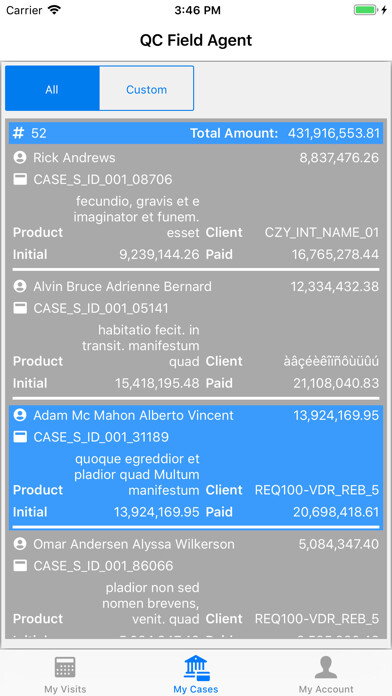Viewport: 392px width, 696px height.
Task: Open the My Visits tab label
Action: tap(65, 689)
